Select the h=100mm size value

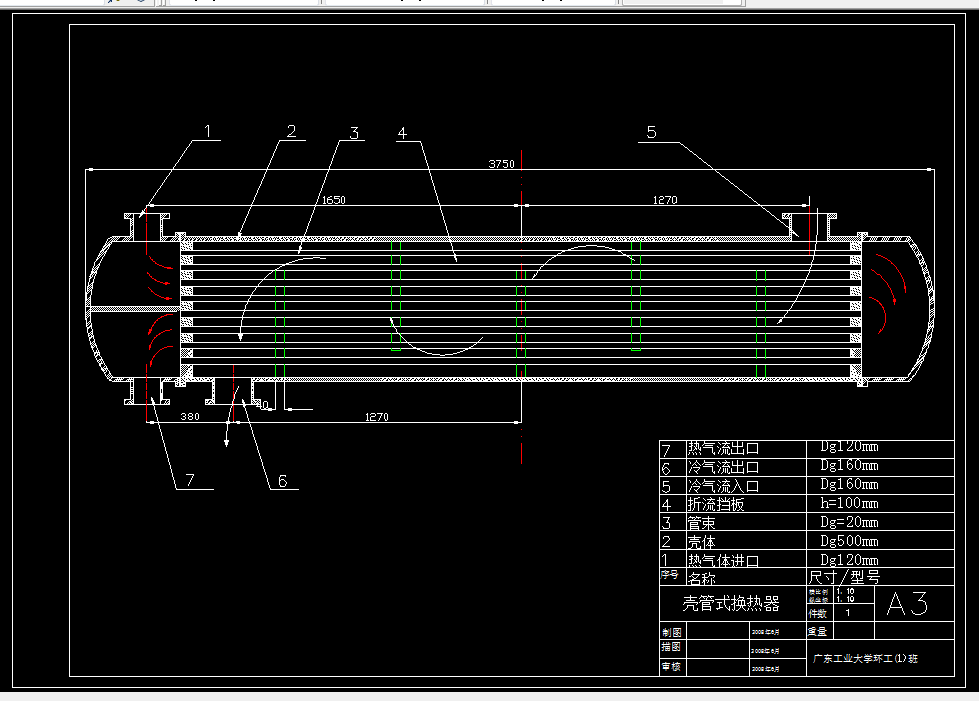[x=849, y=503]
